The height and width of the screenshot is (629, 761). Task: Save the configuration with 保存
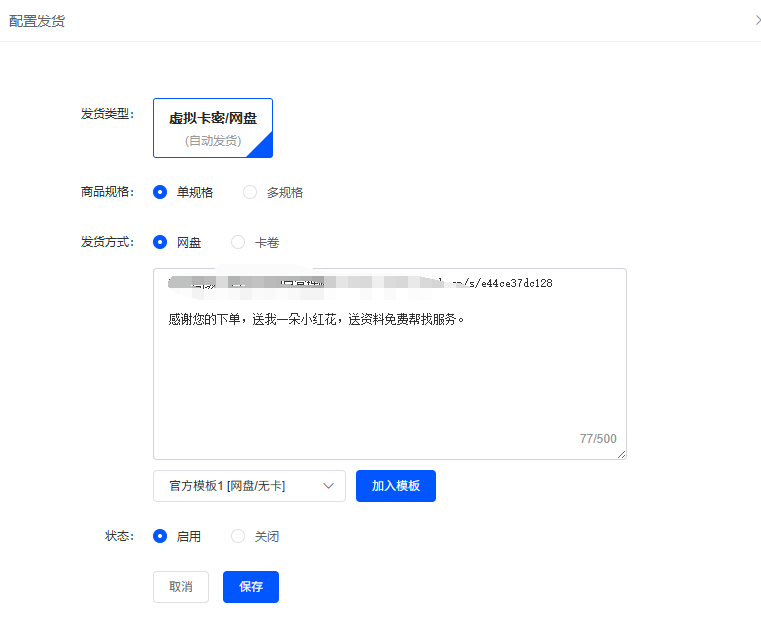[250, 587]
